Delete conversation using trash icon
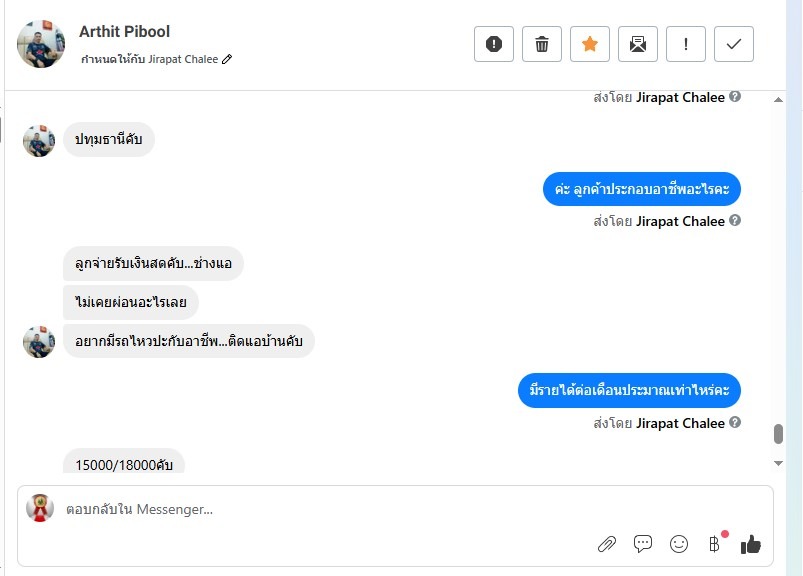Viewport: 803px width, 576px height. [542, 44]
